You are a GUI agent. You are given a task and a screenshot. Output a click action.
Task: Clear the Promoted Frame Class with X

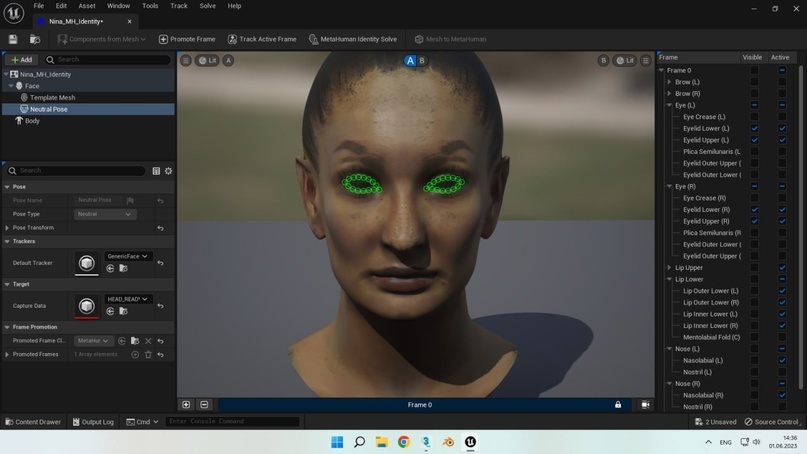148,341
